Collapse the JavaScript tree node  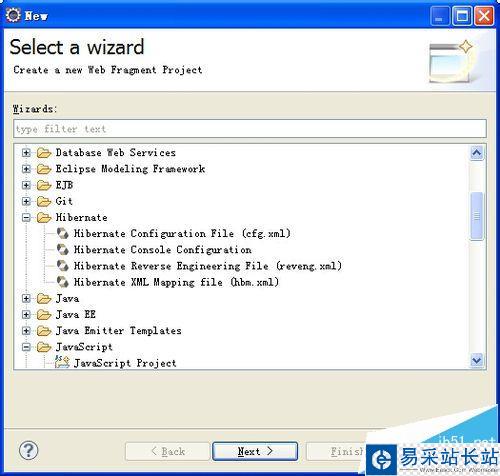click(26, 347)
